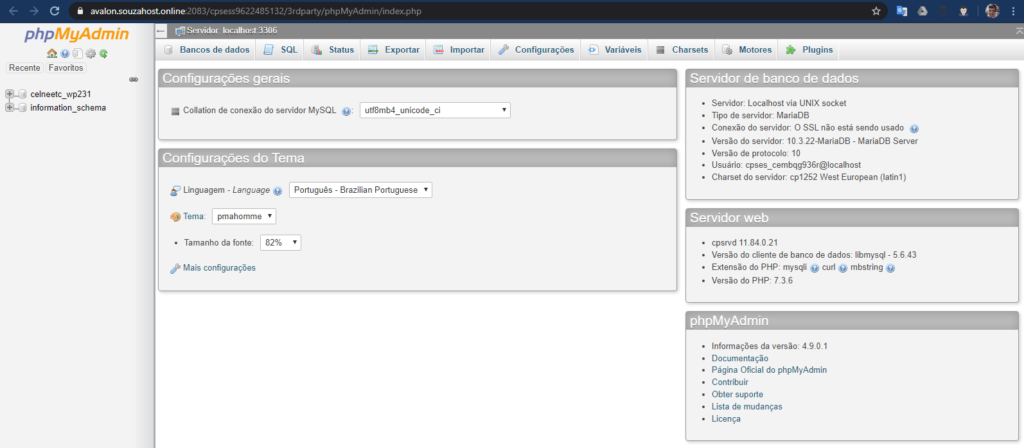The image size is (1024, 448).
Task: Click the database icon of celneetc_wp231
Action: tap(22, 94)
